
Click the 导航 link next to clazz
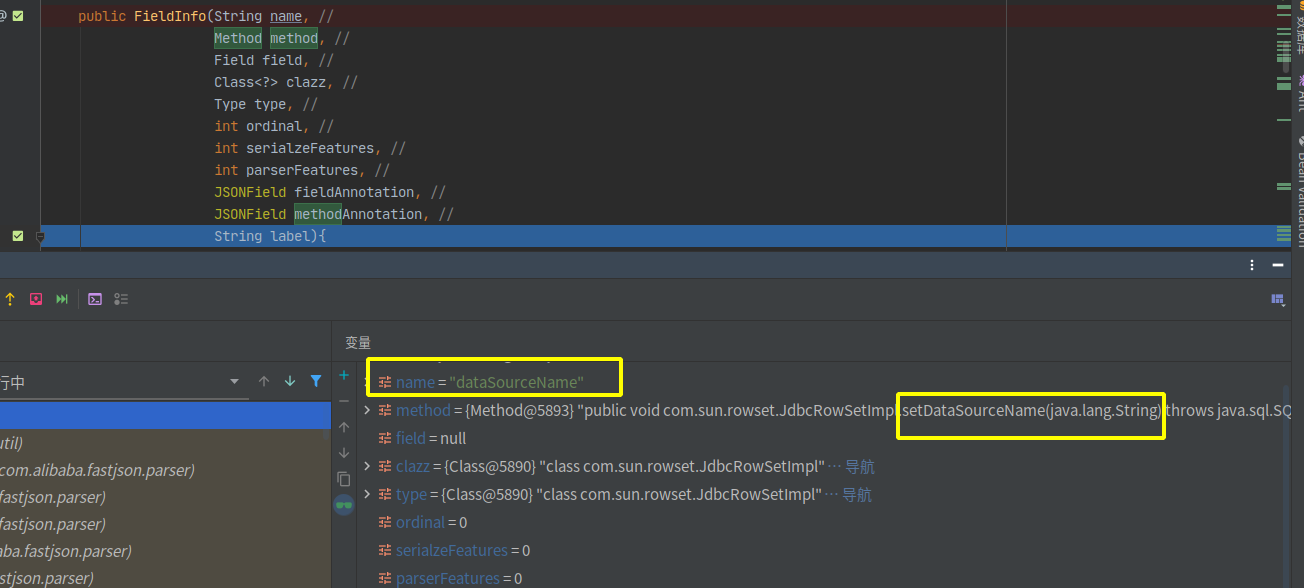click(x=860, y=467)
